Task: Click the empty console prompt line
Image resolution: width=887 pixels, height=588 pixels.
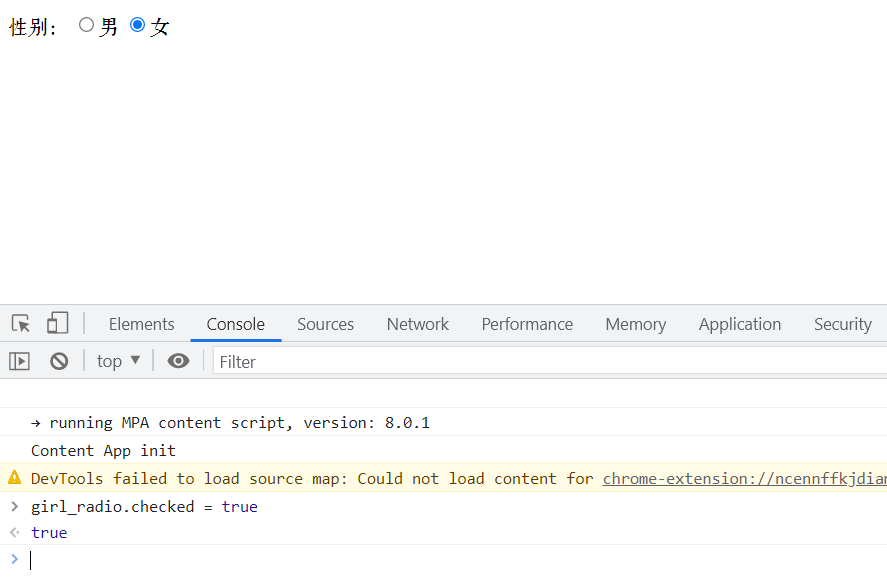Action: [450, 560]
